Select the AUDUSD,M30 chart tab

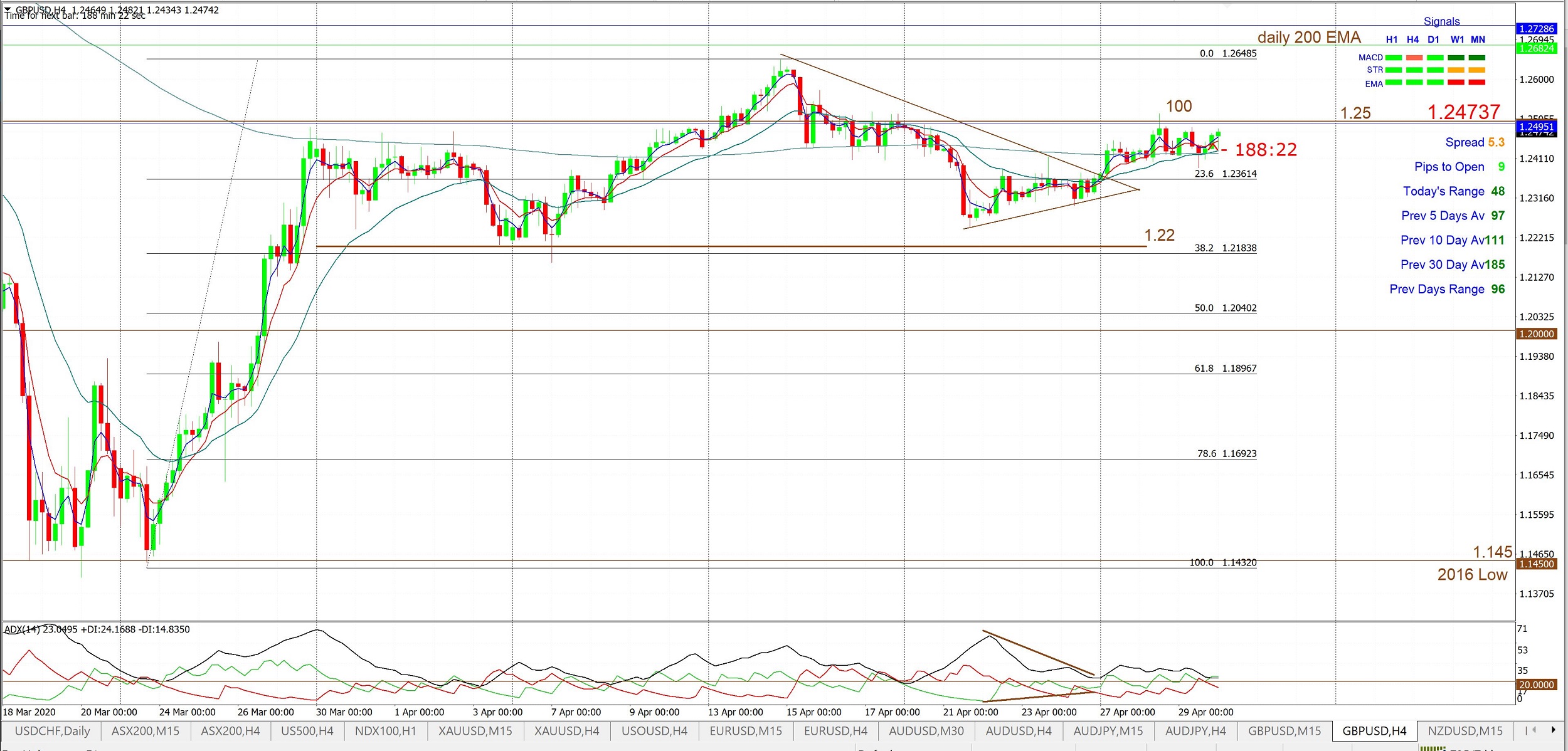[926, 731]
